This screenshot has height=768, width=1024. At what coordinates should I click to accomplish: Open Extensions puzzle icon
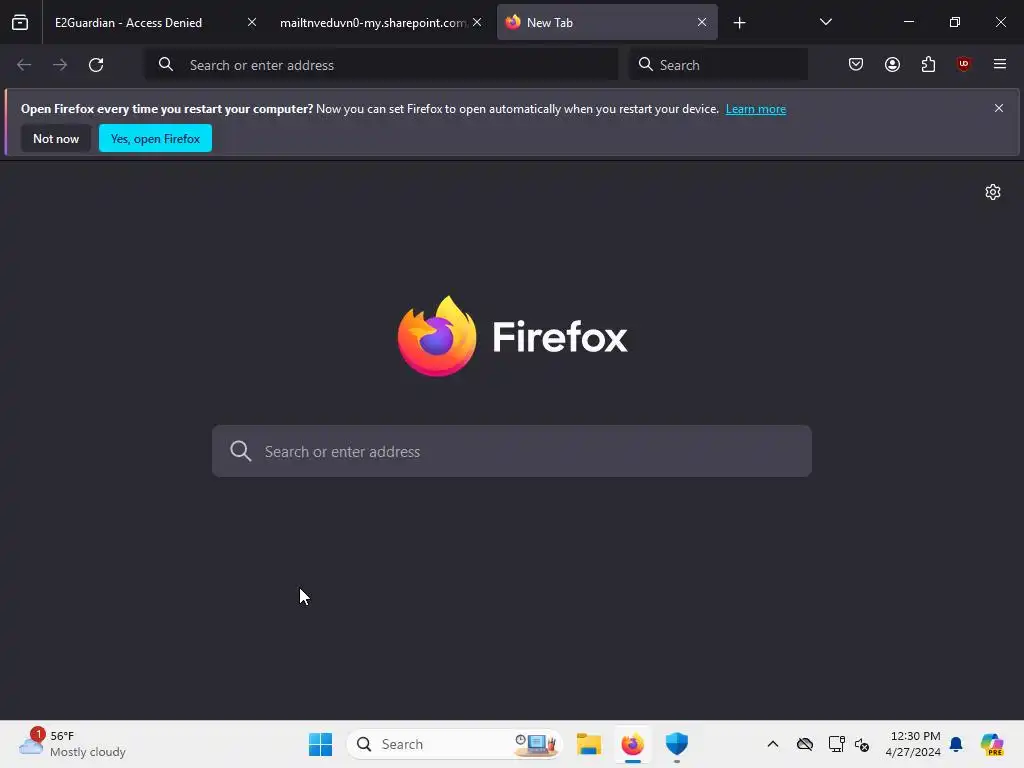pos(928,64)
